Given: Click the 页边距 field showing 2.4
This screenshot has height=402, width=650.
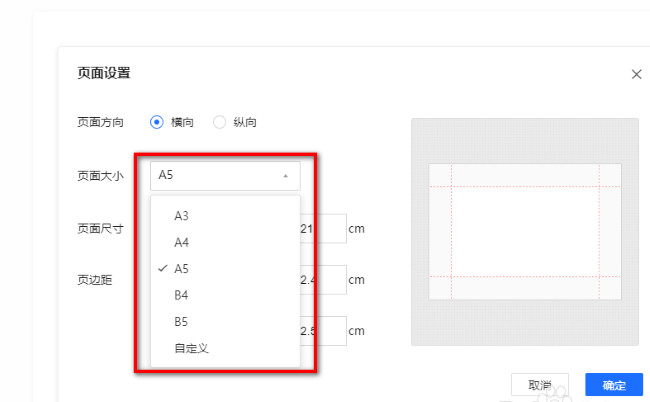Looking at the screenshot, I should (322, 280).
